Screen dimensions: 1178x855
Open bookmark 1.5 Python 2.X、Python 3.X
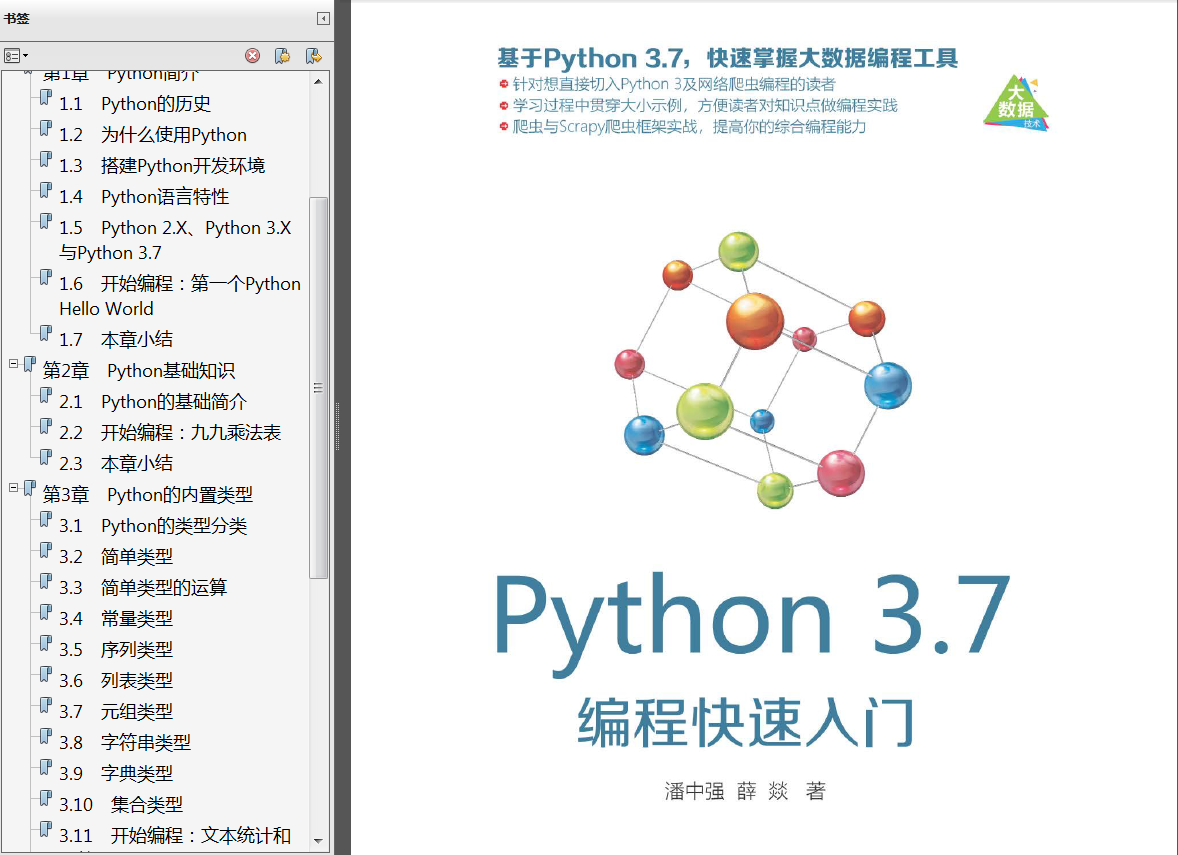coord(175,240)
